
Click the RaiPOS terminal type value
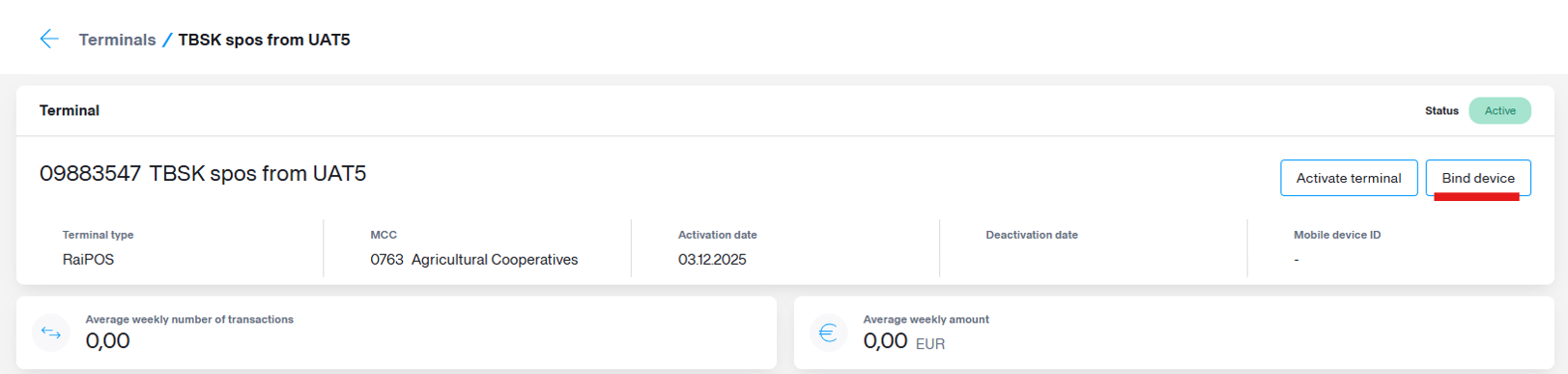(x=88, y=259)
